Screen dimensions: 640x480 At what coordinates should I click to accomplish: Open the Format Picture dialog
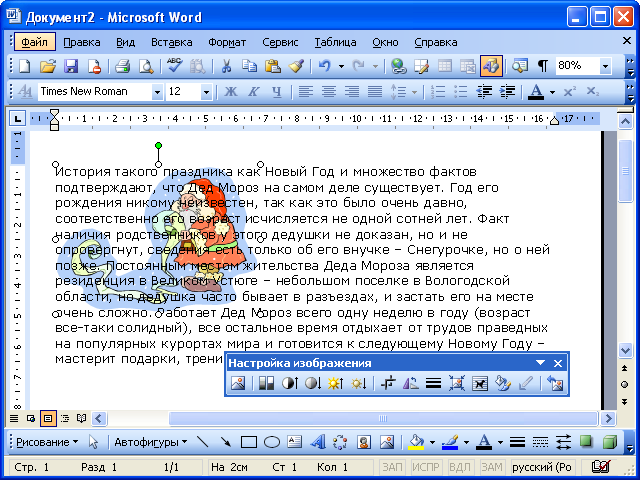503,384
